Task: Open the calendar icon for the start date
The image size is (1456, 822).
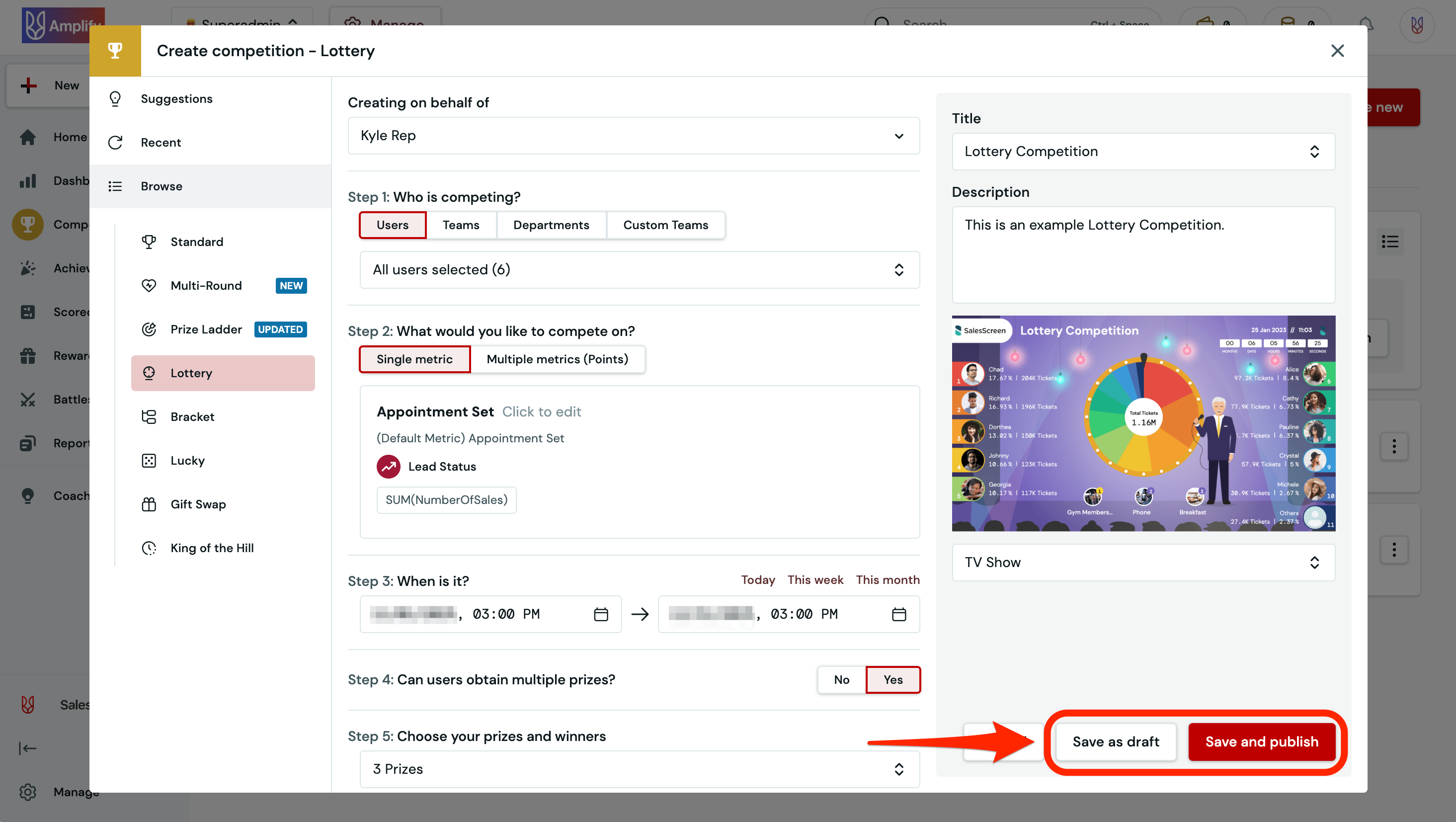Action: [x=601, y=614]
